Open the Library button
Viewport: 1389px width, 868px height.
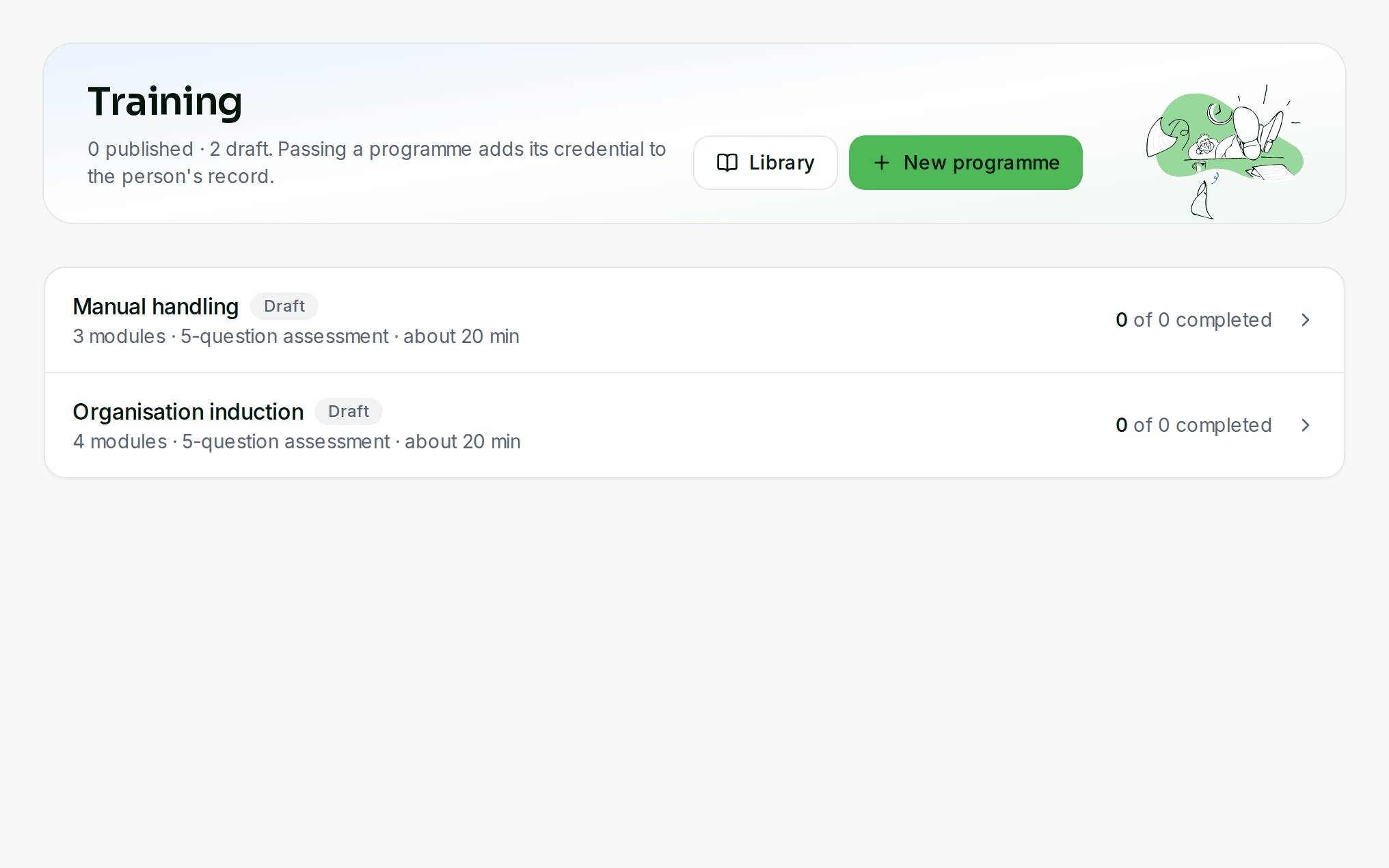765,163
